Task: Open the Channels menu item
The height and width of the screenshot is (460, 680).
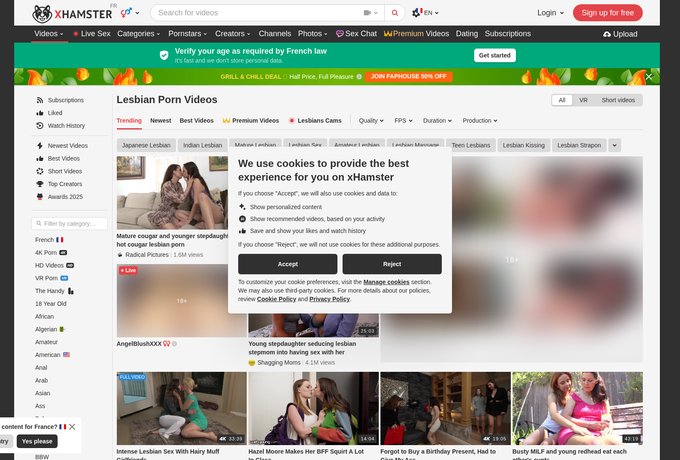Action: coord(275,34)
